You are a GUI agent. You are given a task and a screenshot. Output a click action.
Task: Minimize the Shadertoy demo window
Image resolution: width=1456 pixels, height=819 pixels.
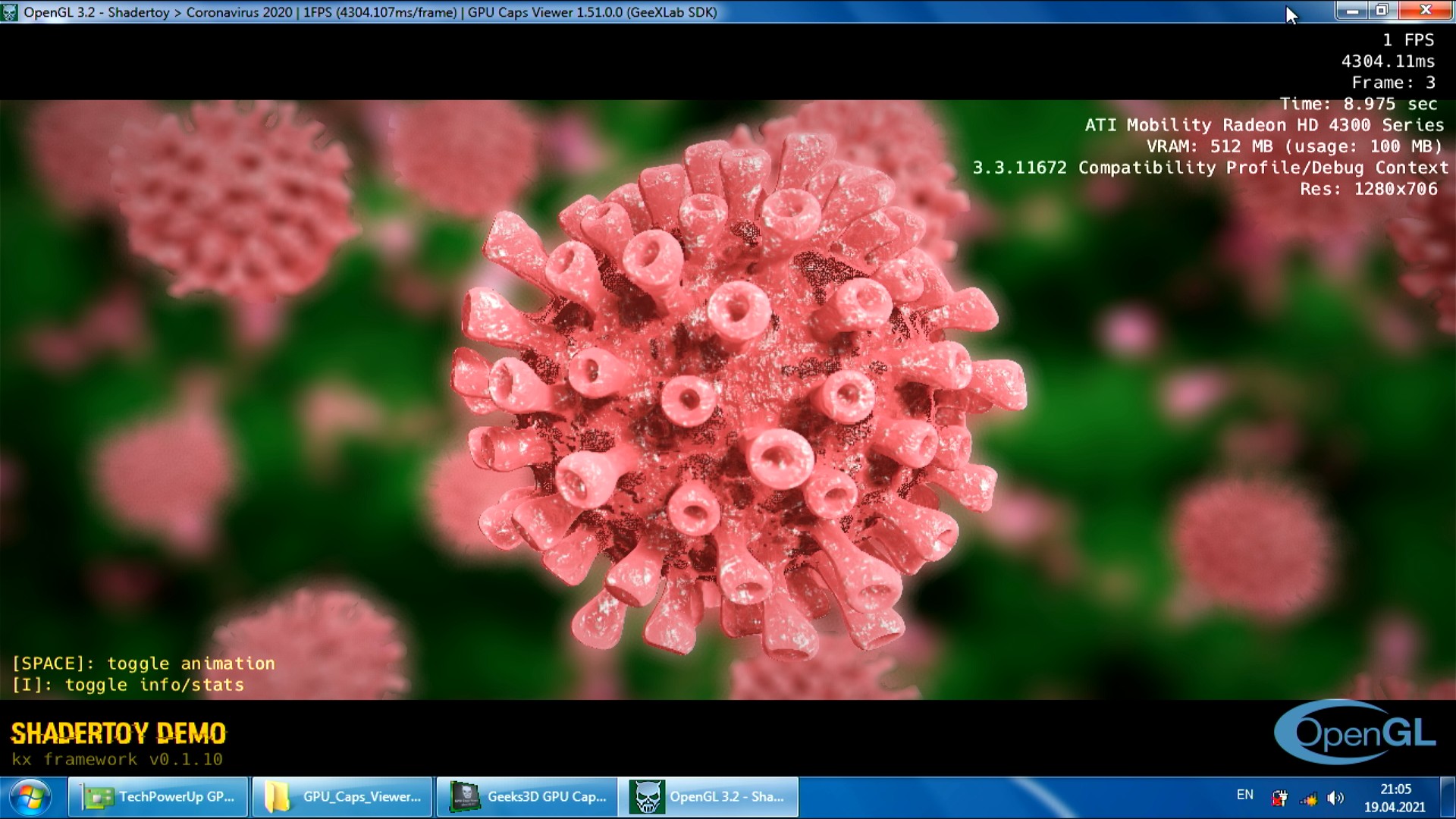[1352, 11]
